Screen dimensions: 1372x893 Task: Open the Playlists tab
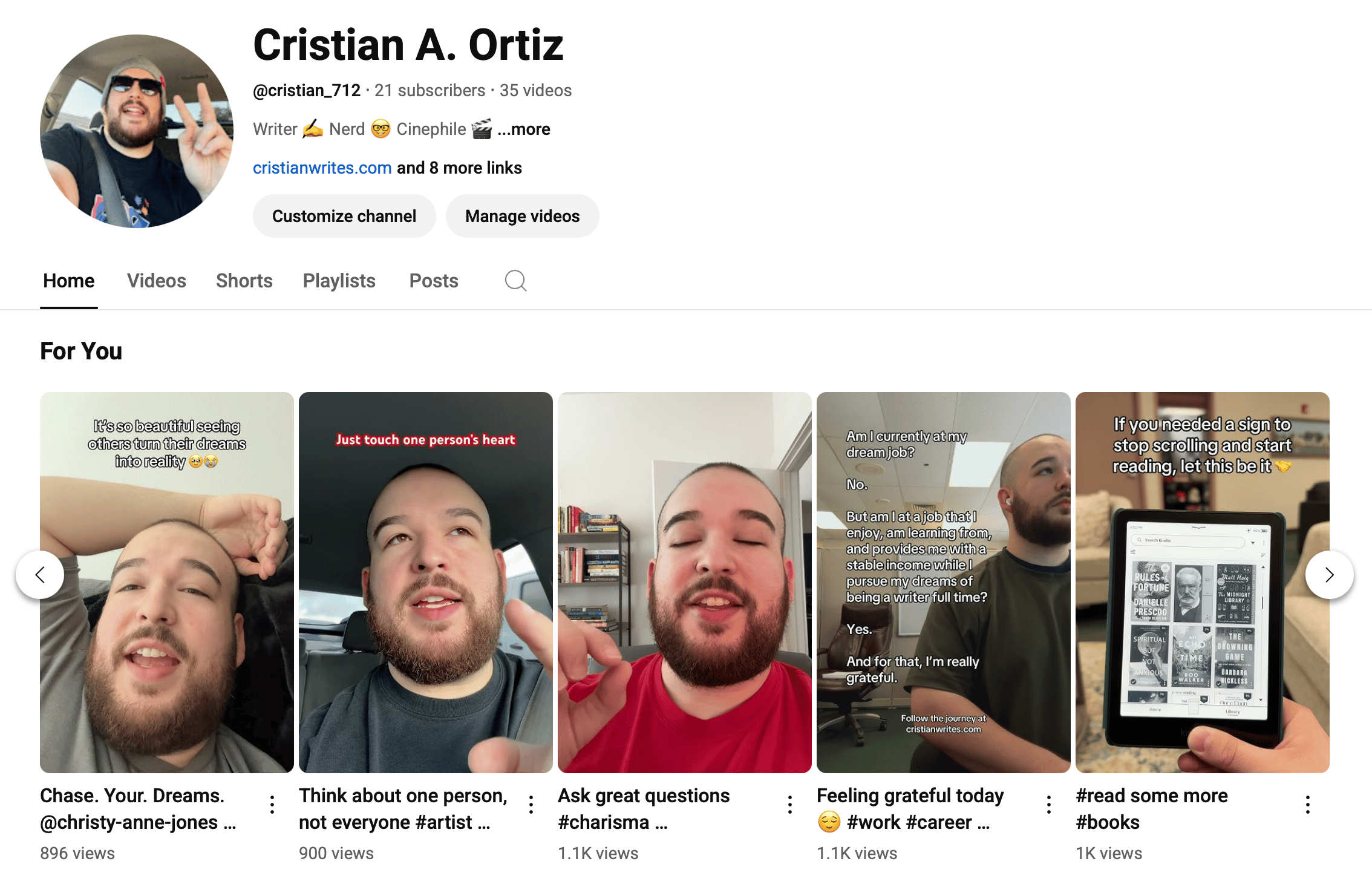(339, 281)
